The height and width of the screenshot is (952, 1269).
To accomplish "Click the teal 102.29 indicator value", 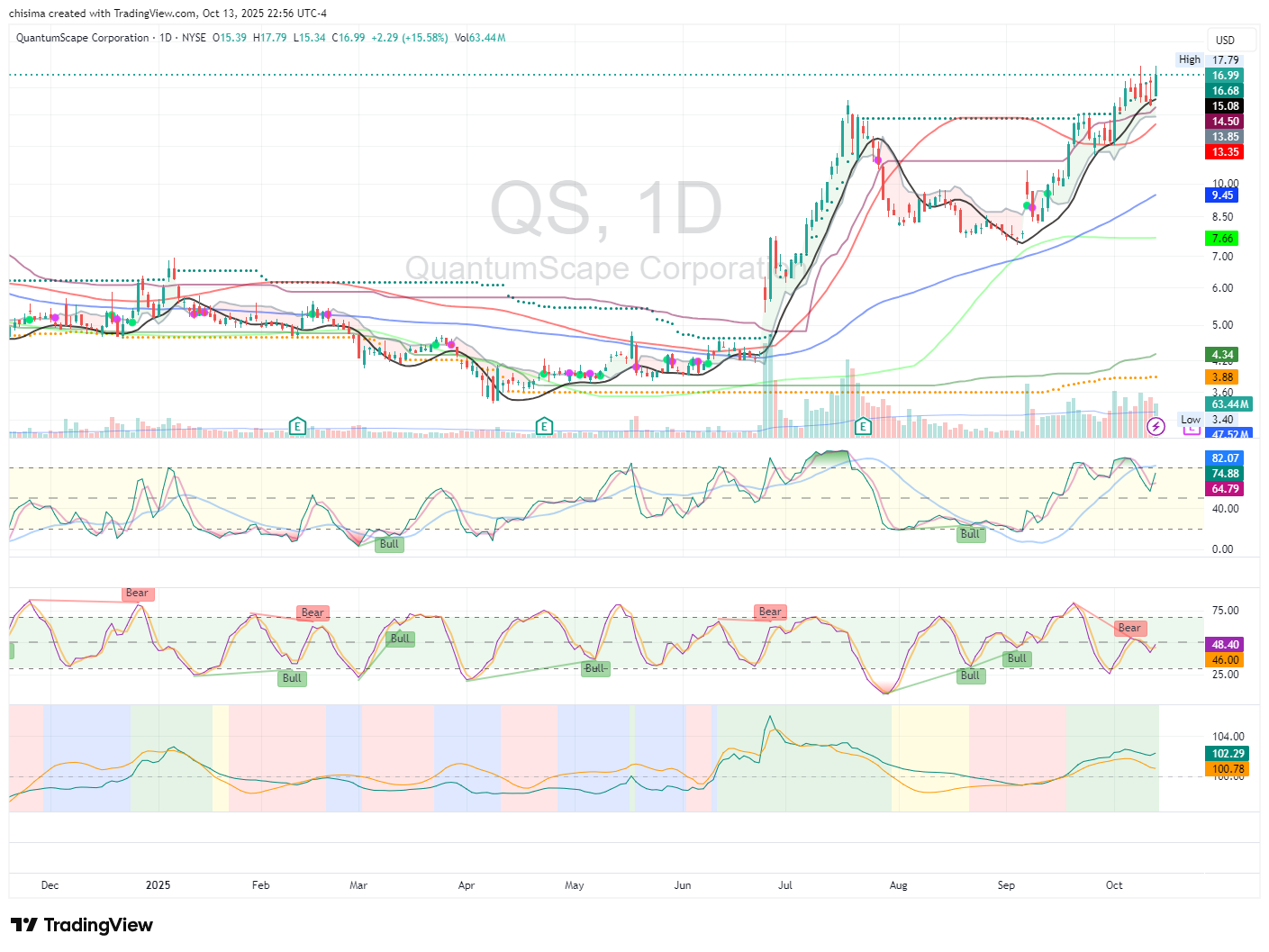I will (1228, 754).
